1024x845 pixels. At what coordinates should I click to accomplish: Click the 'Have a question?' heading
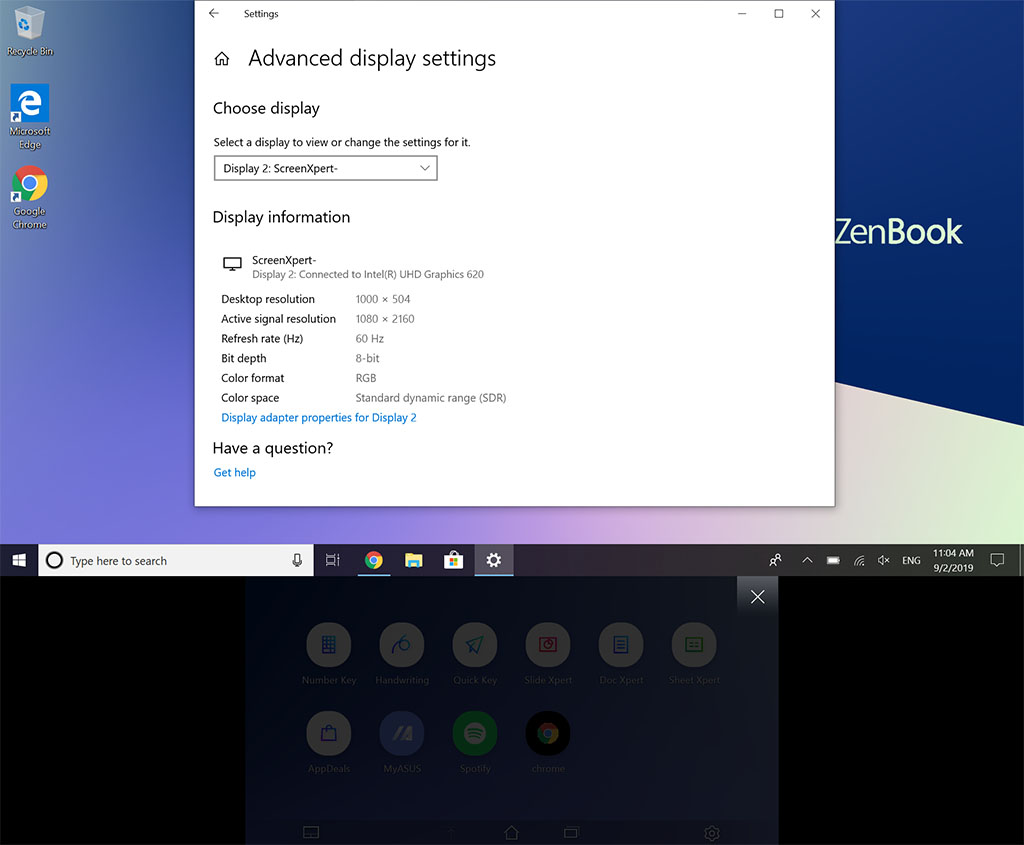click(x=273, y=448)
